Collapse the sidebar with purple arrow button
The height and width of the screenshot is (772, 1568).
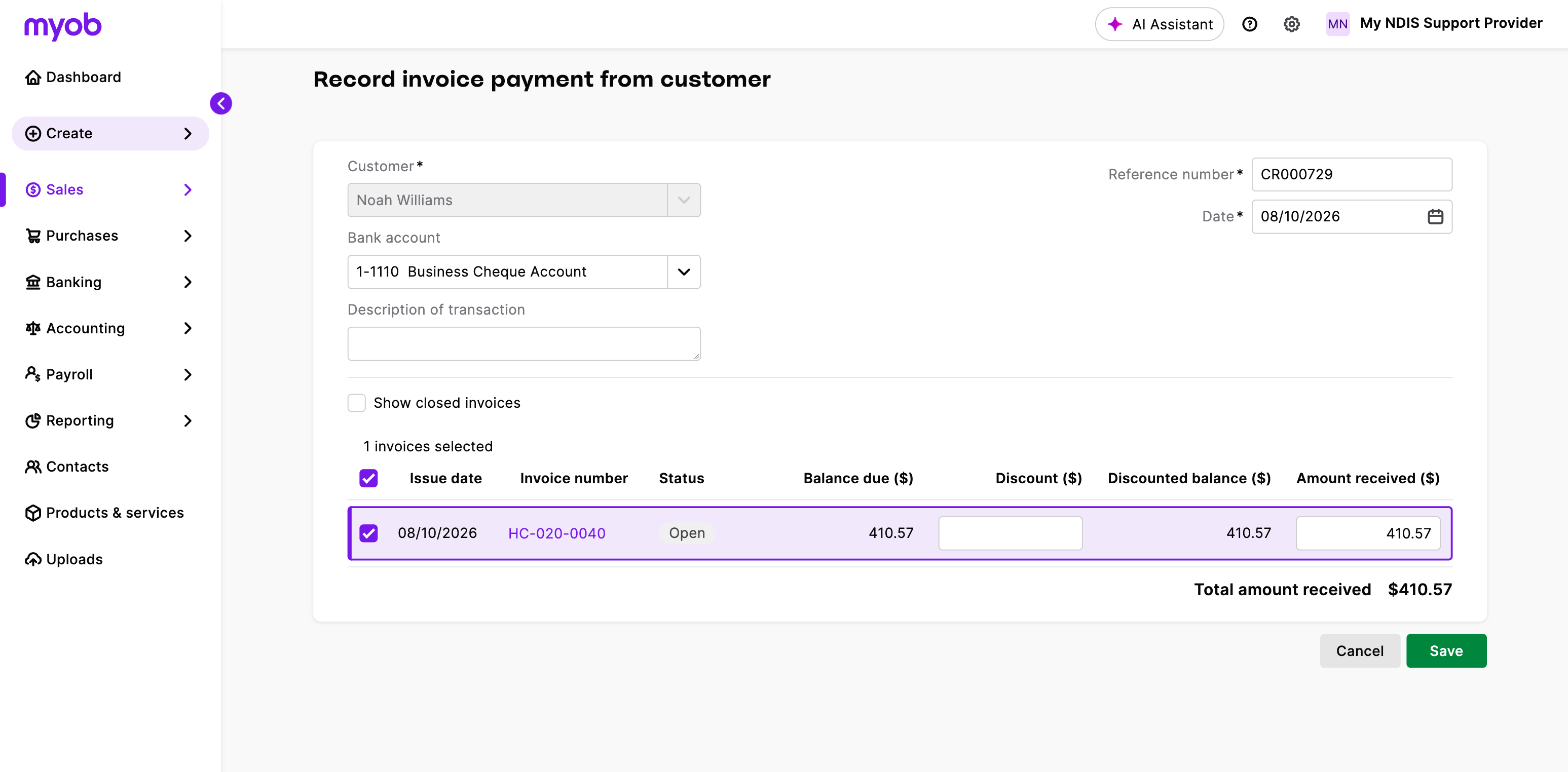tap(221, 103)
